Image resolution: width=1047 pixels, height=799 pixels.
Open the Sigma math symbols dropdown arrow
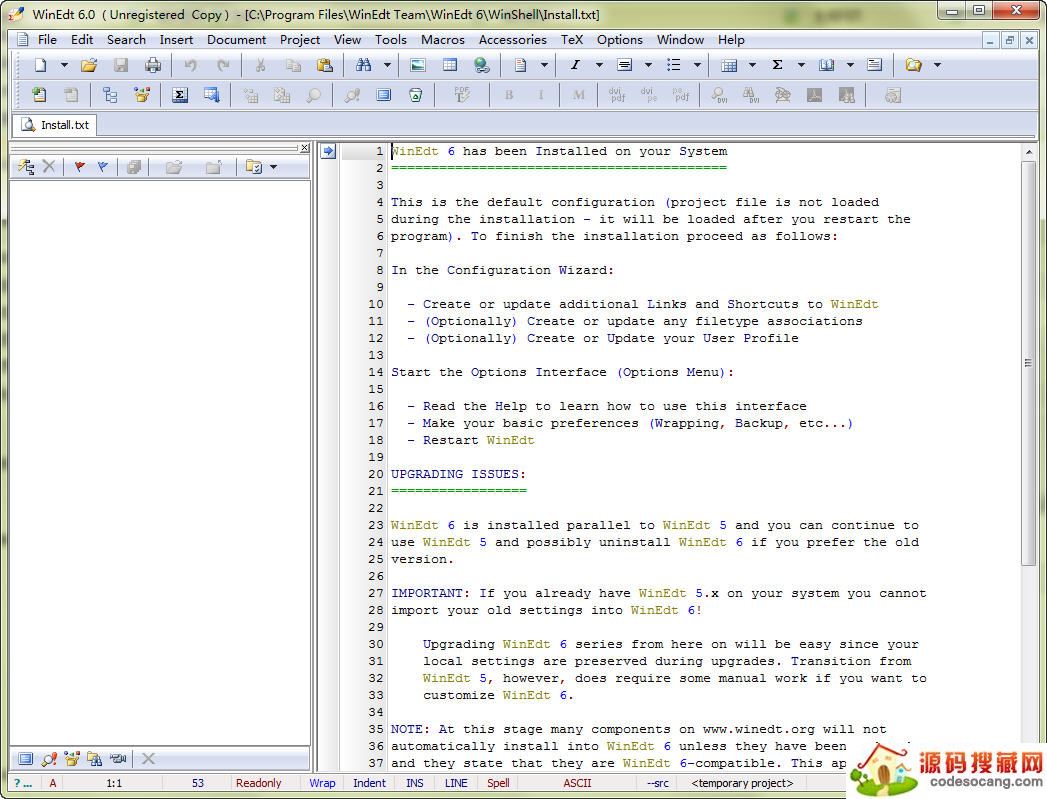(801, 65)
